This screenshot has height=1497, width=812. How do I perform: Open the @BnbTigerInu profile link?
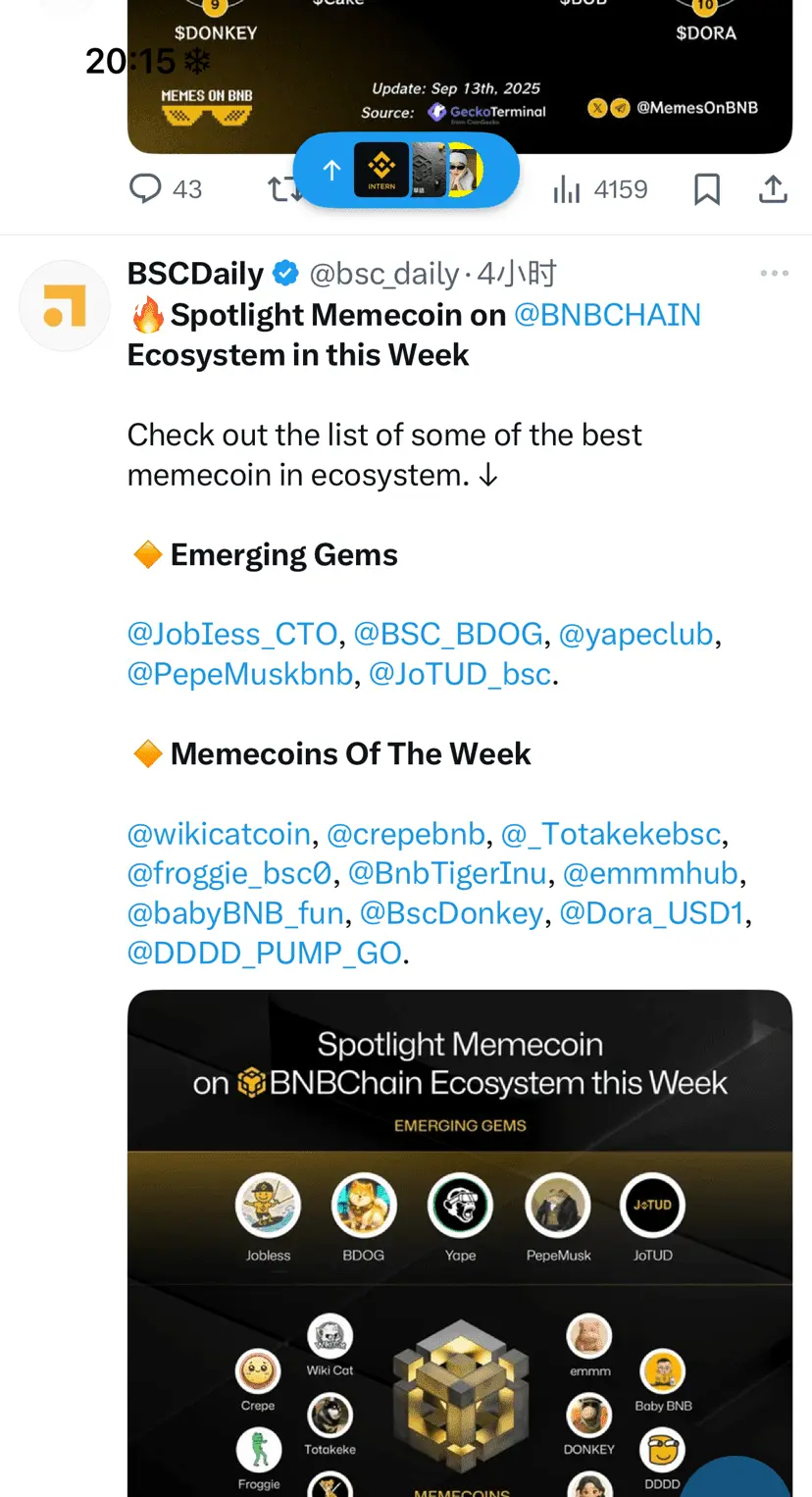[448, 873]
